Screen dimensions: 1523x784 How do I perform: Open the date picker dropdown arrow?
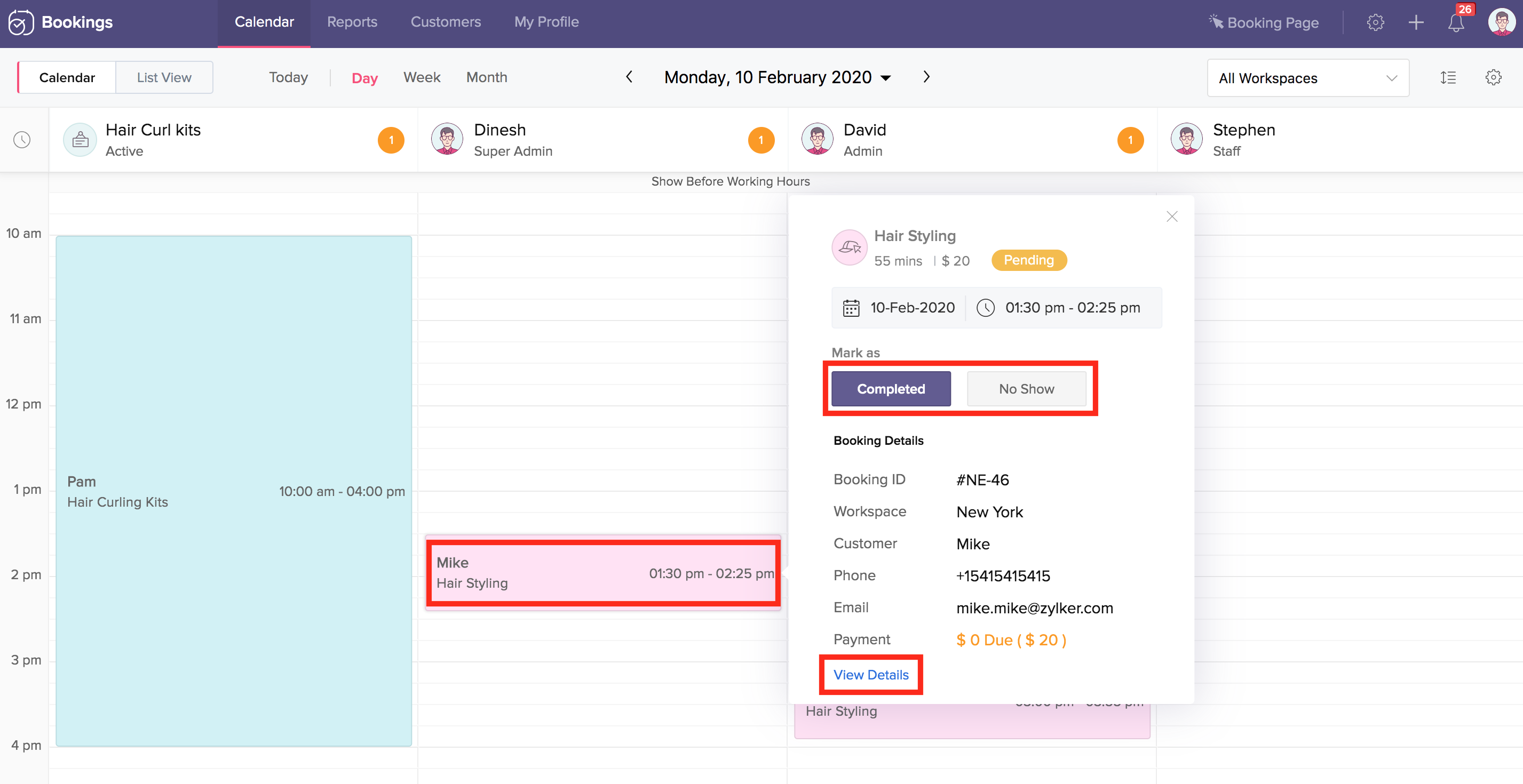886,78
